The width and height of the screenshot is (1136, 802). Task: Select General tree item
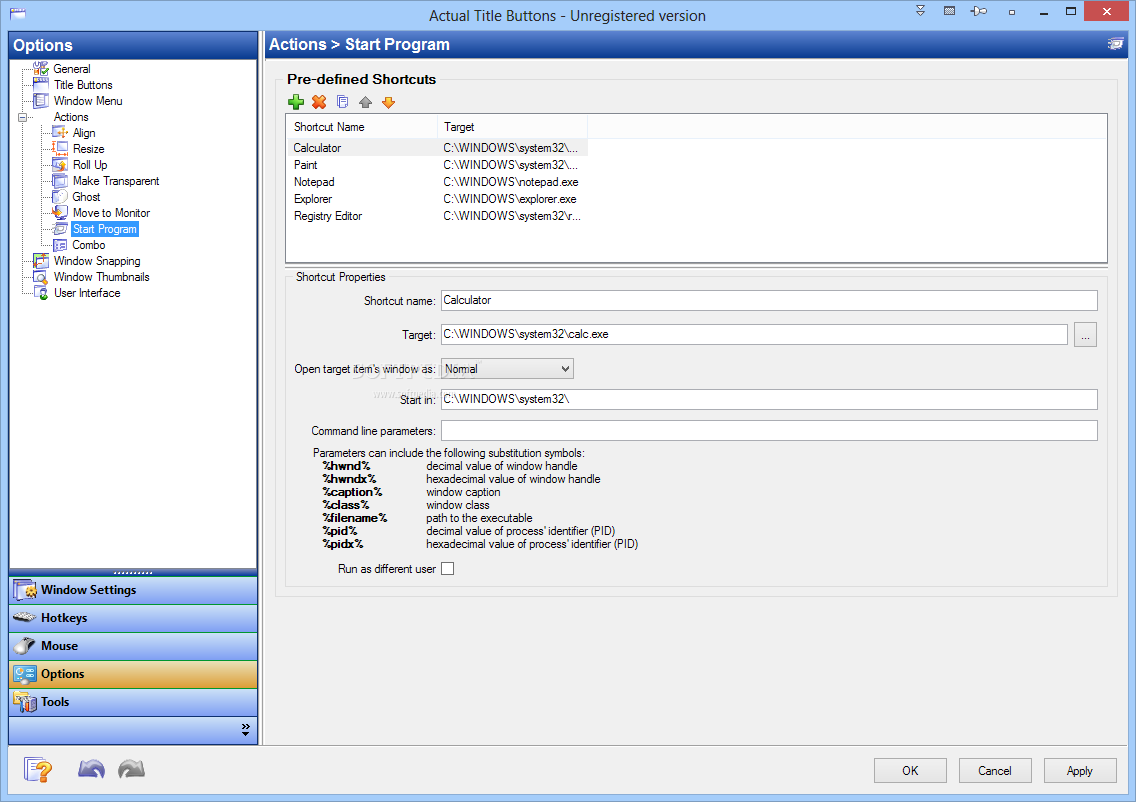click(x=72, y=69)
